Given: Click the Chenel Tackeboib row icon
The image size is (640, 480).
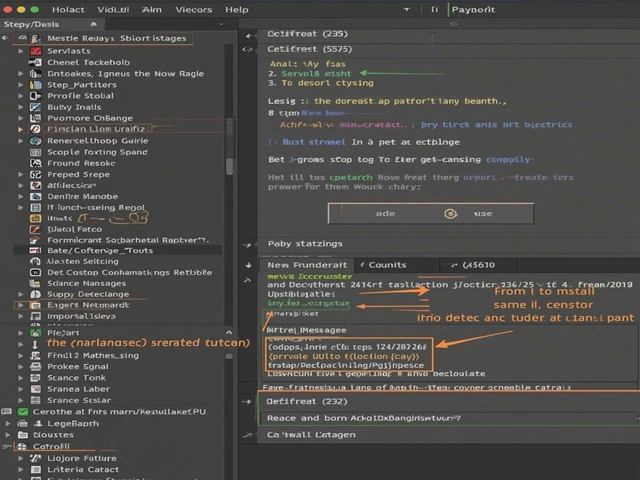Looking at the screenshot, I should coord(36,62).
